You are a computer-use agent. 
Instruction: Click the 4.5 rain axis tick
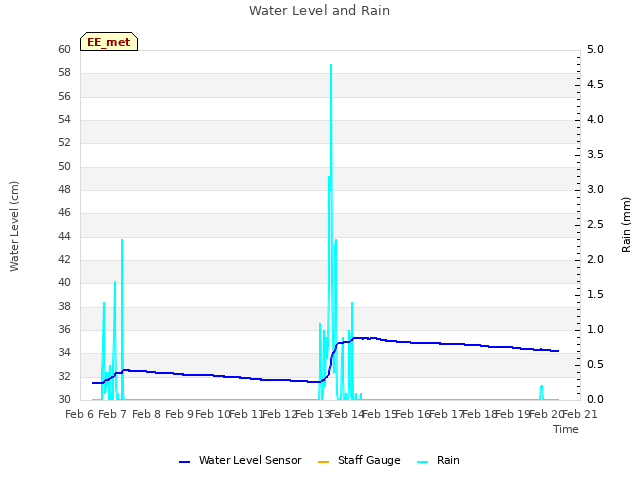coord(595,84)
